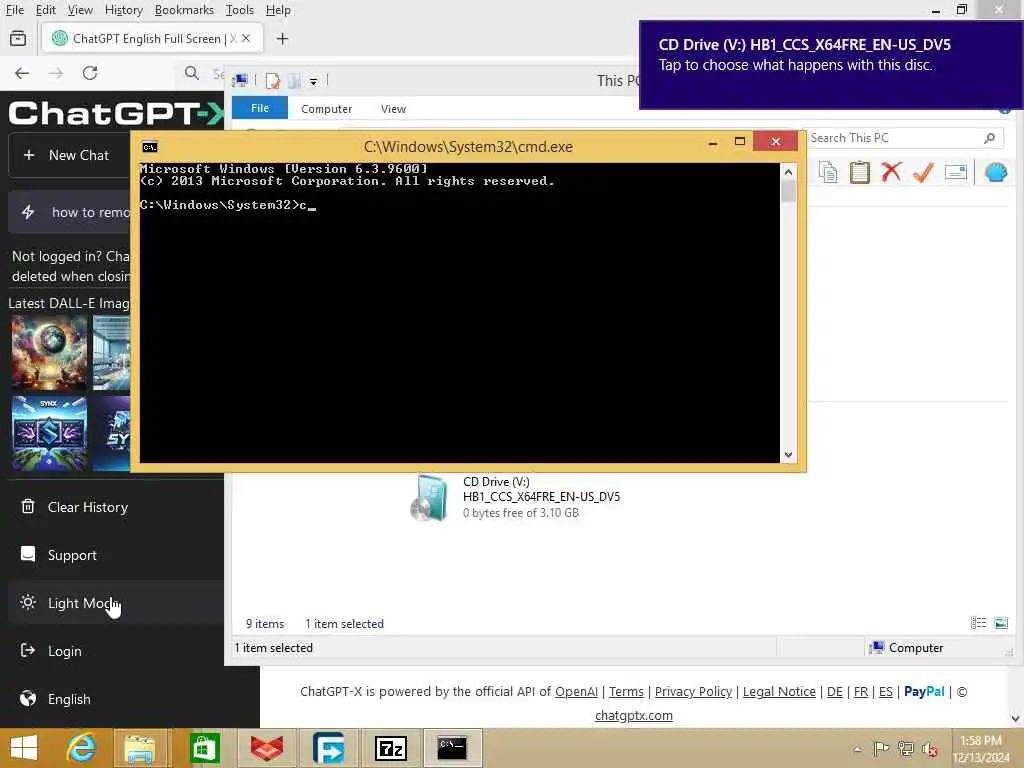Viewport: 1024px width, 768px height.
Task: Open the quick access toolbar dropdown arrow
Action: [313, 82]
